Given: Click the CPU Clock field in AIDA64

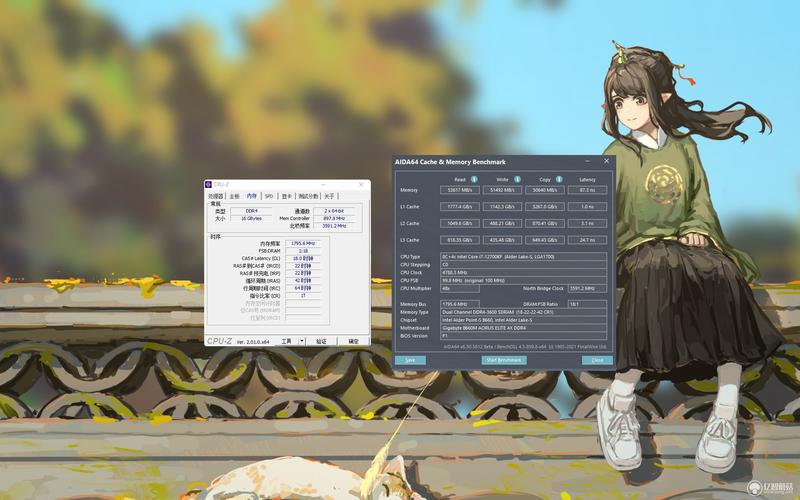Looking at the screenshot, I should coord(523,272).
